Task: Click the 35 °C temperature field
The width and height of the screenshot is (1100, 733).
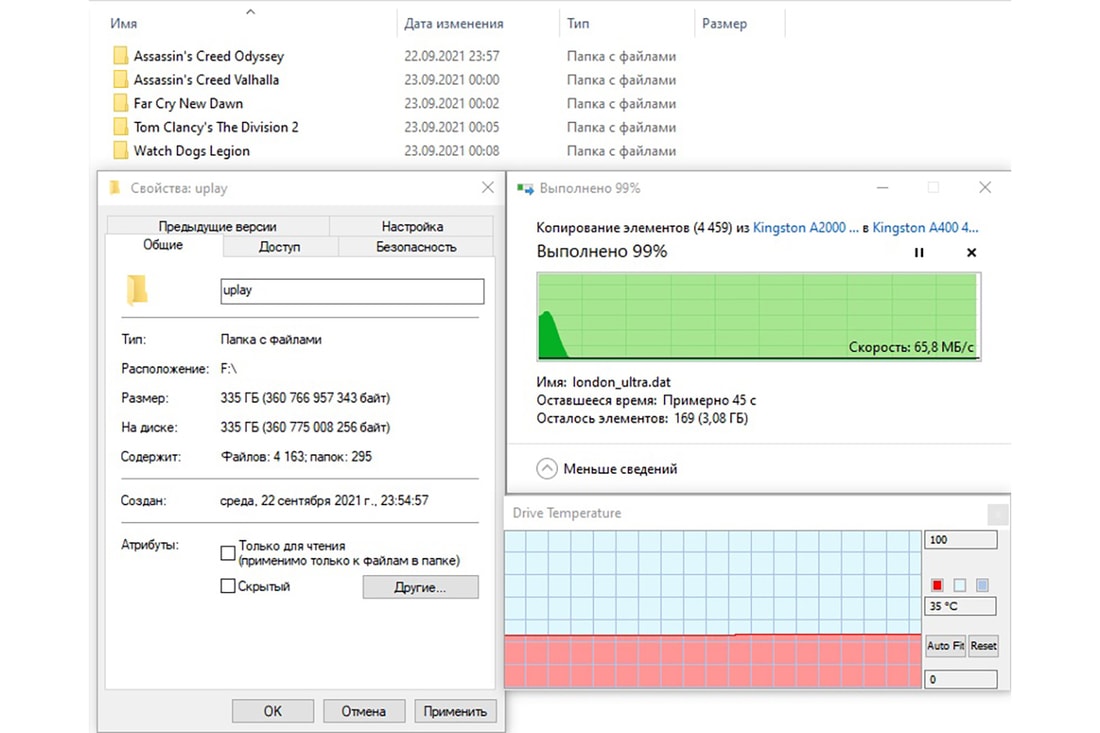Action: pos(960,606)
